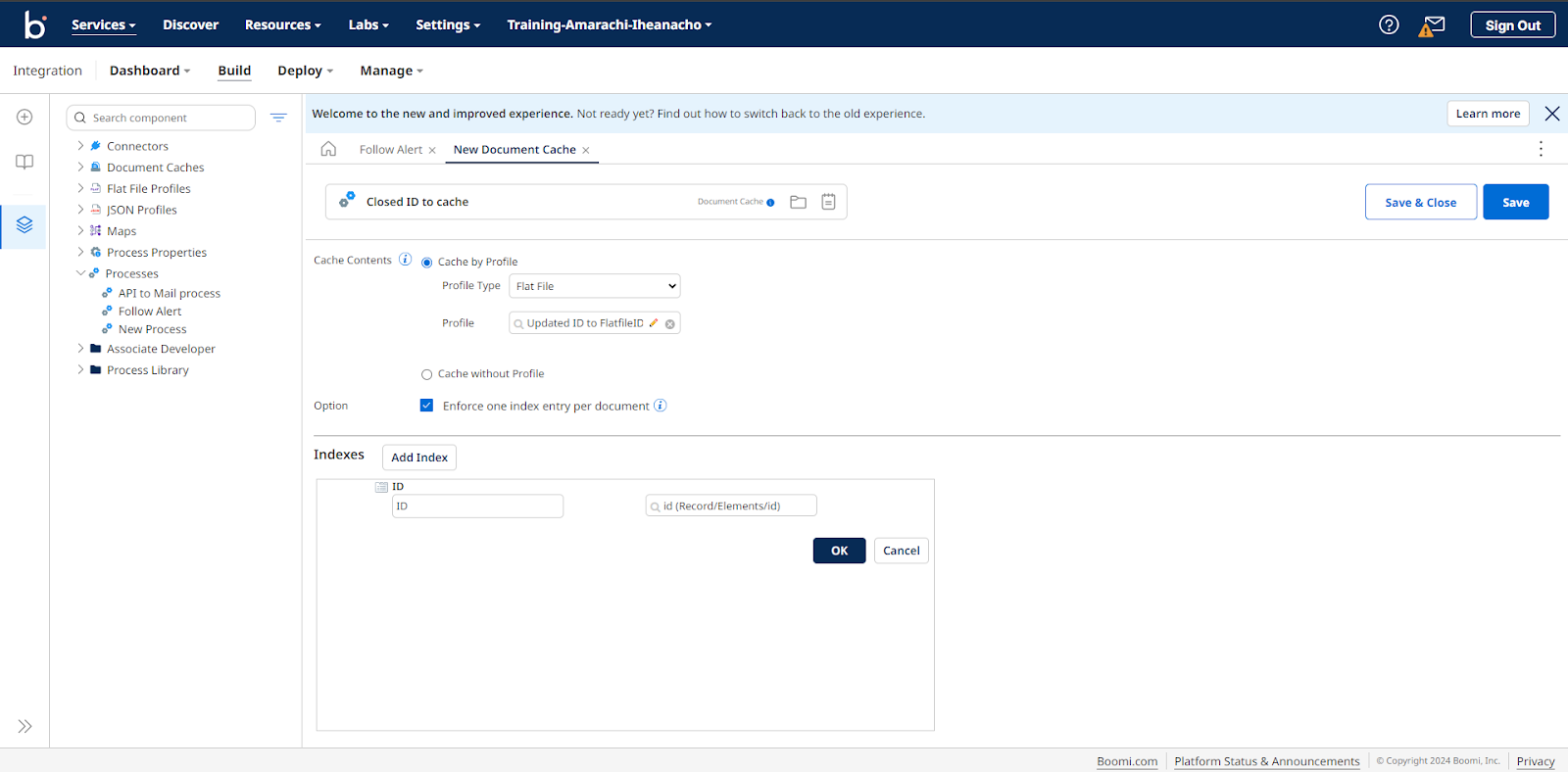Screen dimensions: 1568x772
Task: Click the Document Cache type indicator dot
Action: (x=770, y=203)
